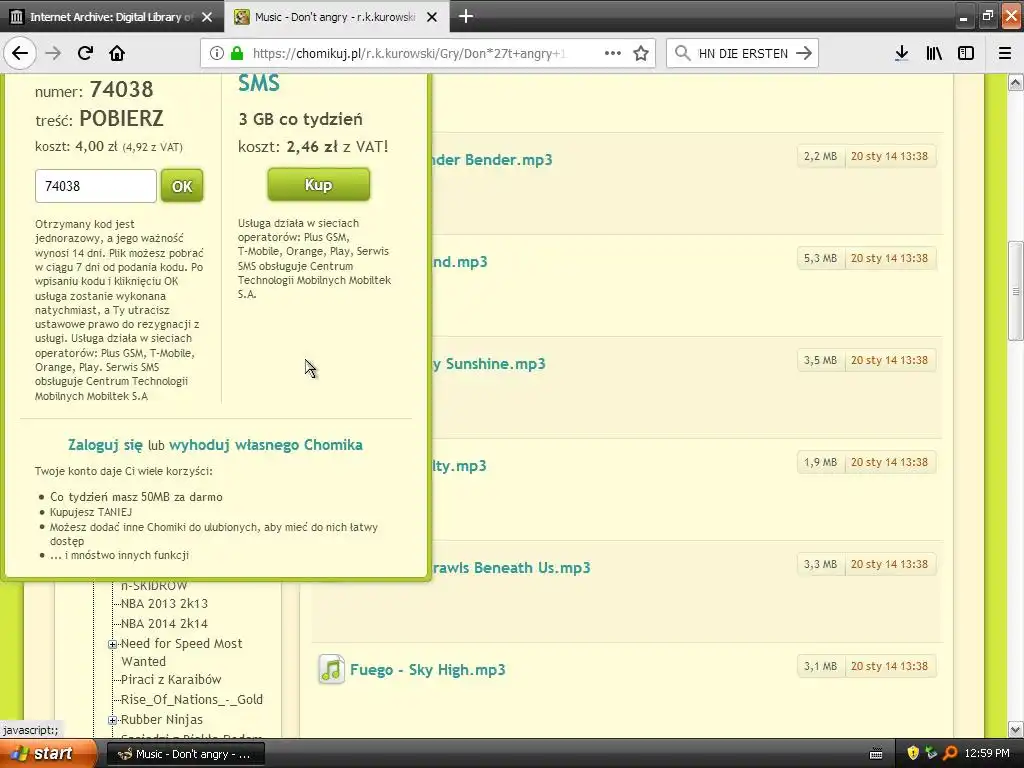The image size is (1024, 768).
Task: Click wyhoduj własnego Chomika link
Action: [x=266, y=445]
